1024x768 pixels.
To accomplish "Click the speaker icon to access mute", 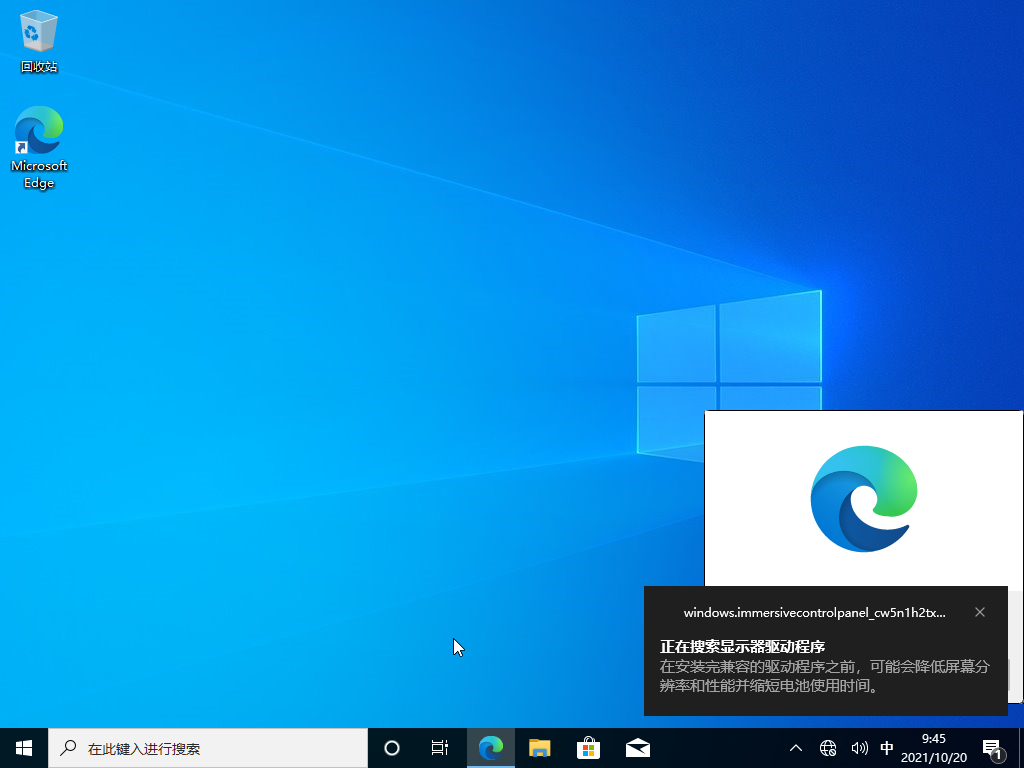I will coord(859,747).
